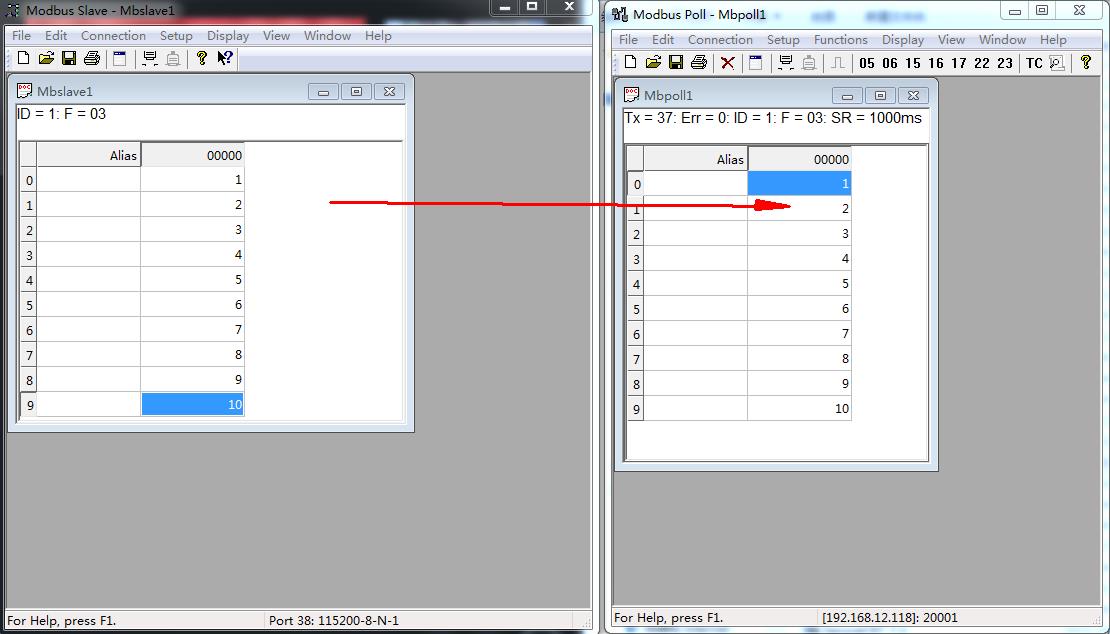This screenshot has width=1110, height=634.
Task: Click the Save icon in Modbus Slave toolbar
Action: (x=69, y=59)
